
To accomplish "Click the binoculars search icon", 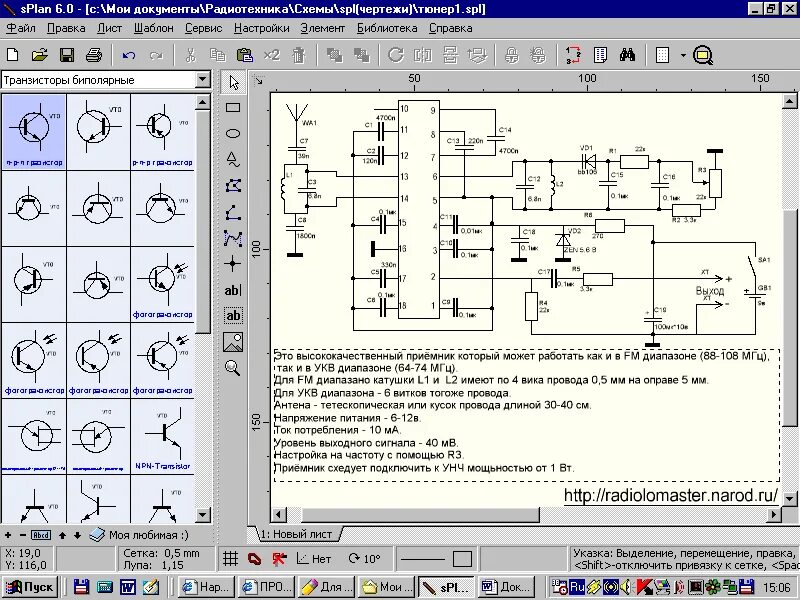I will [x=627, y=55].
